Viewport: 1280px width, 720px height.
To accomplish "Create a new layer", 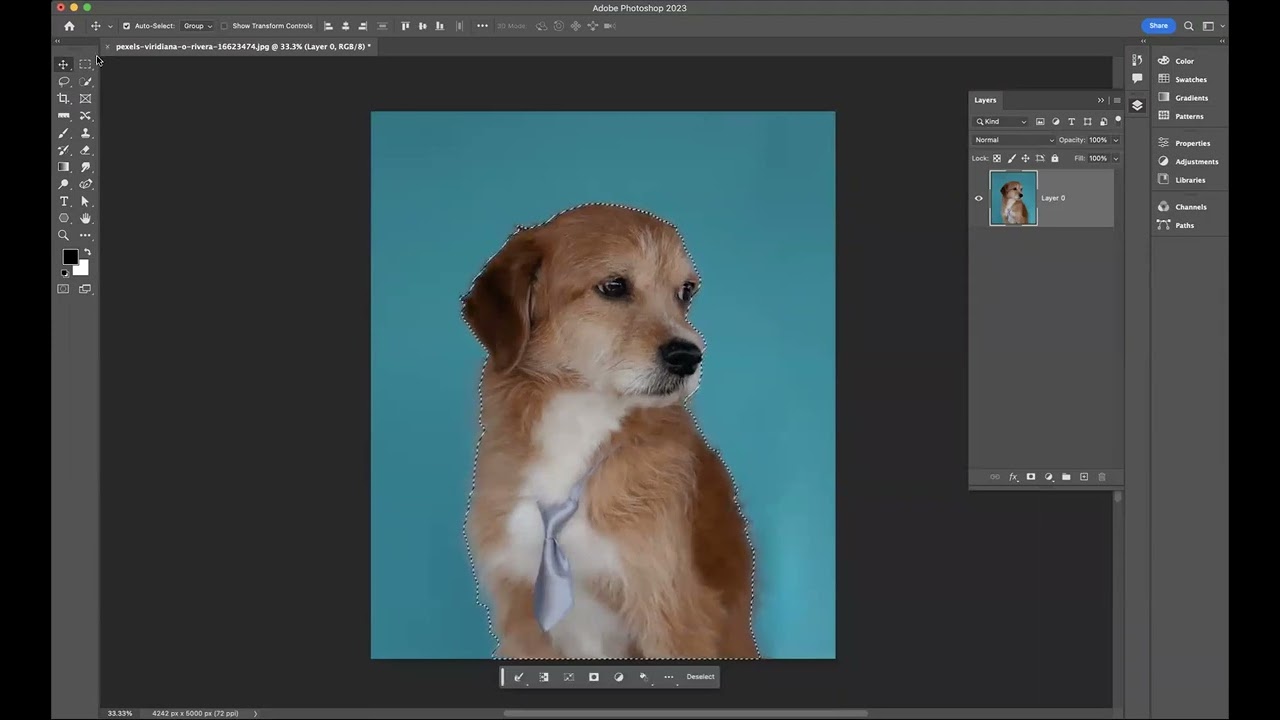I will pyautogui.click(x=1084, y=477).
